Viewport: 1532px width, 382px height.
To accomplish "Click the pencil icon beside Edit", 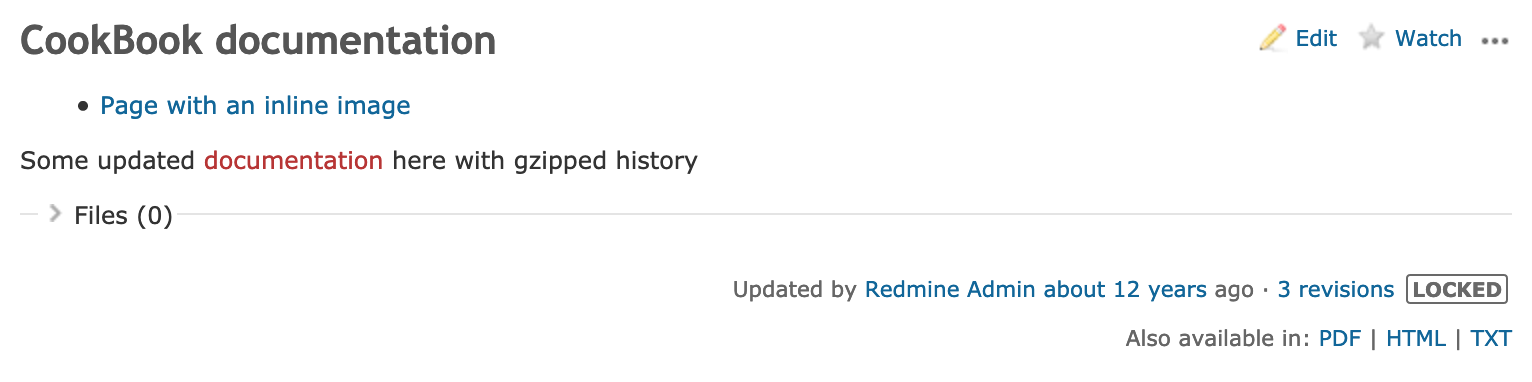I will (x=1272, y=39).
